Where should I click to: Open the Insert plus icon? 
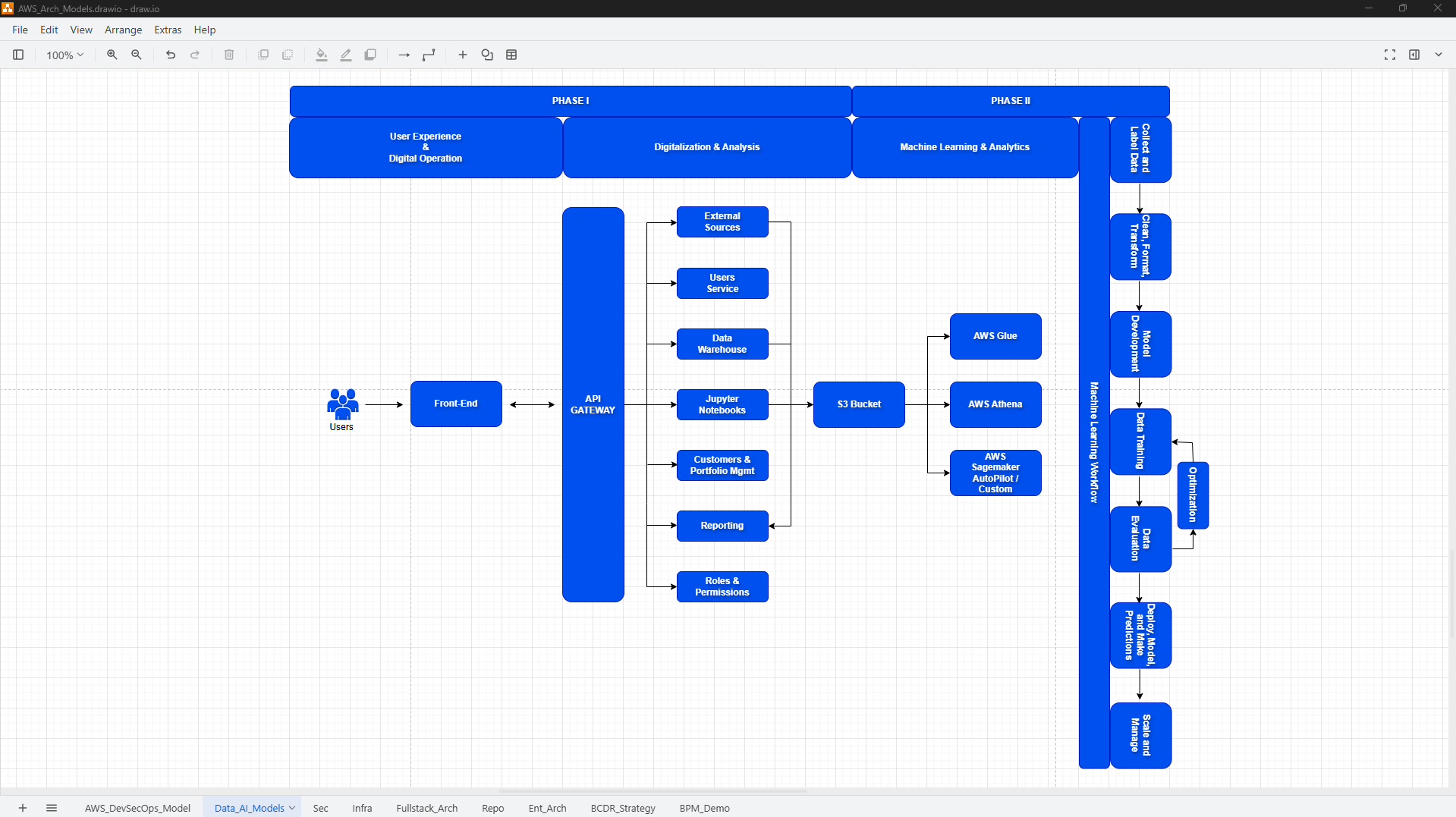(462, 55)
